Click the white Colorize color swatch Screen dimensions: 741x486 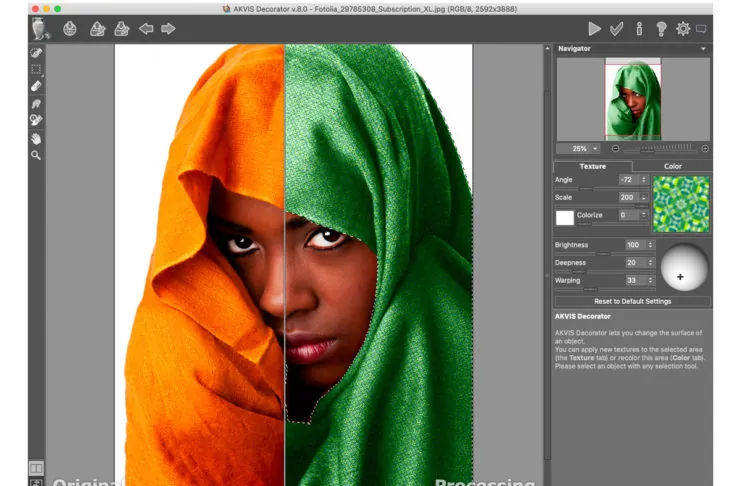click(x=565, y=216)
